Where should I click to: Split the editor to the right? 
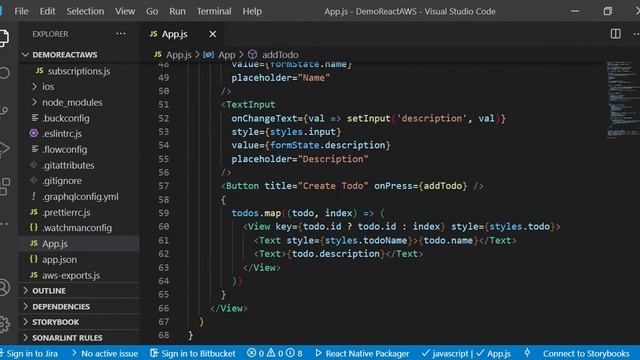[616, 34]
